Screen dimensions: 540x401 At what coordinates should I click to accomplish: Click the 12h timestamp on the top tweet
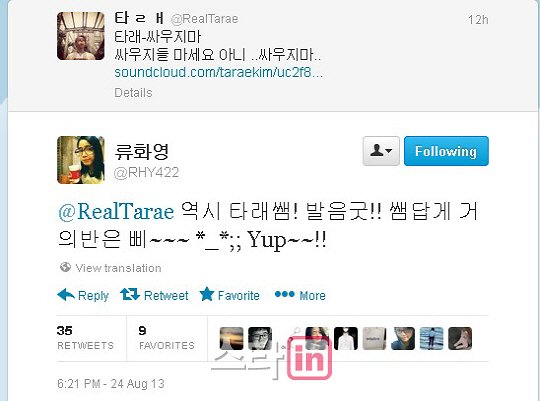[478, 20]
